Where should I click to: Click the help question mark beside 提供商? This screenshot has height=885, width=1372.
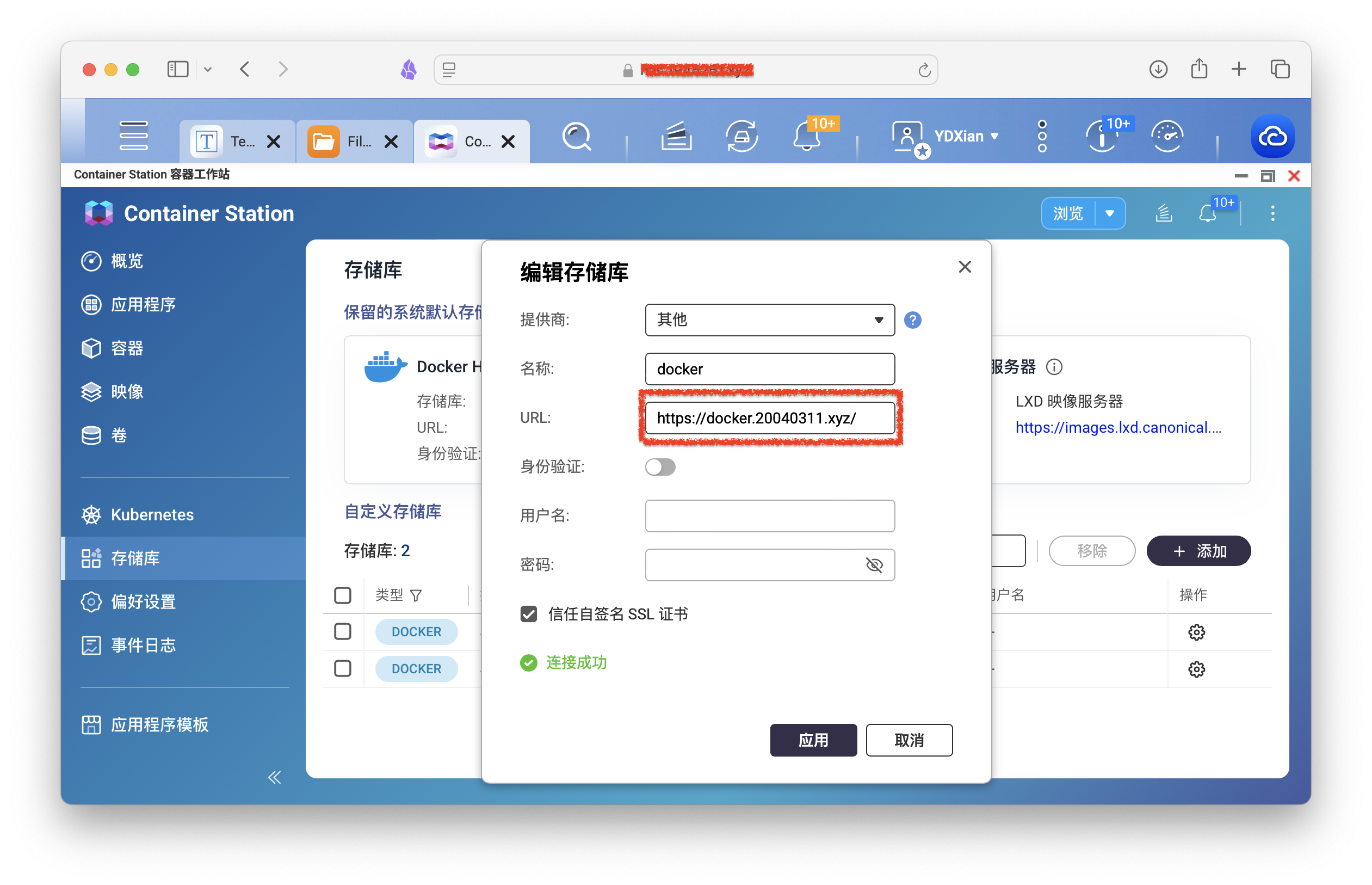point(912,320)
